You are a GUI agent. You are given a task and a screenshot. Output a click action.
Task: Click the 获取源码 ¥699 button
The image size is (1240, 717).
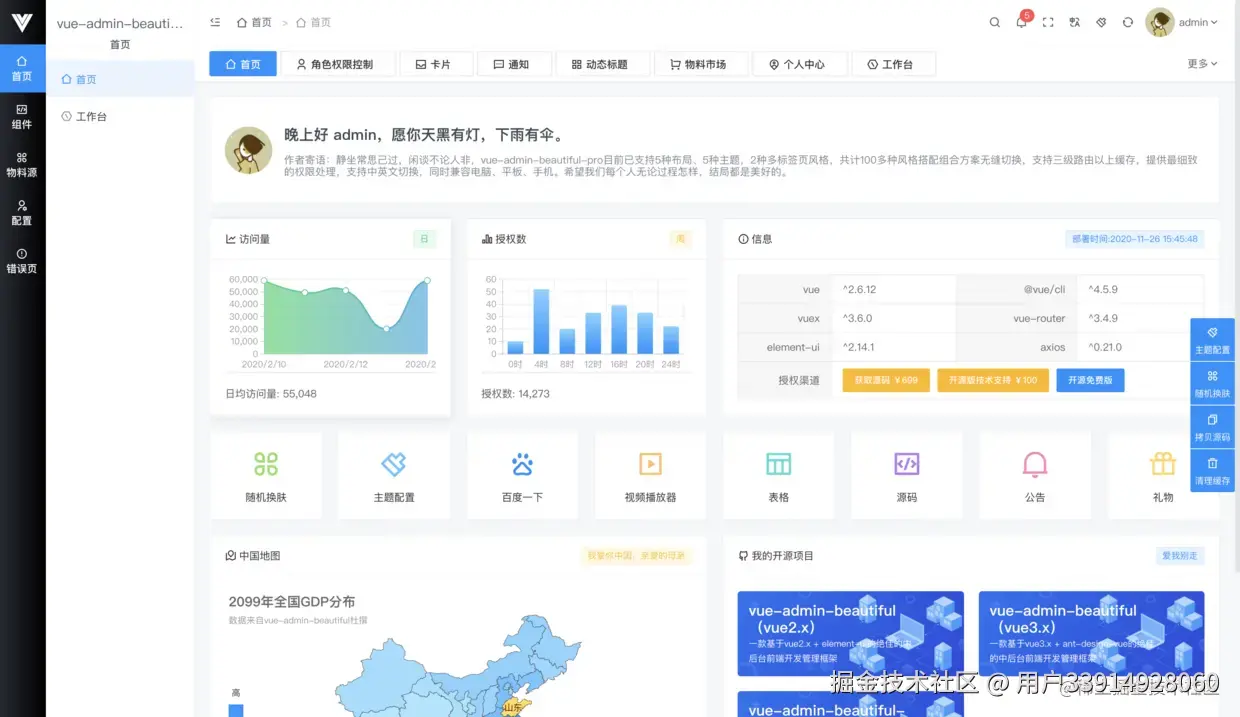pos(886,380)
